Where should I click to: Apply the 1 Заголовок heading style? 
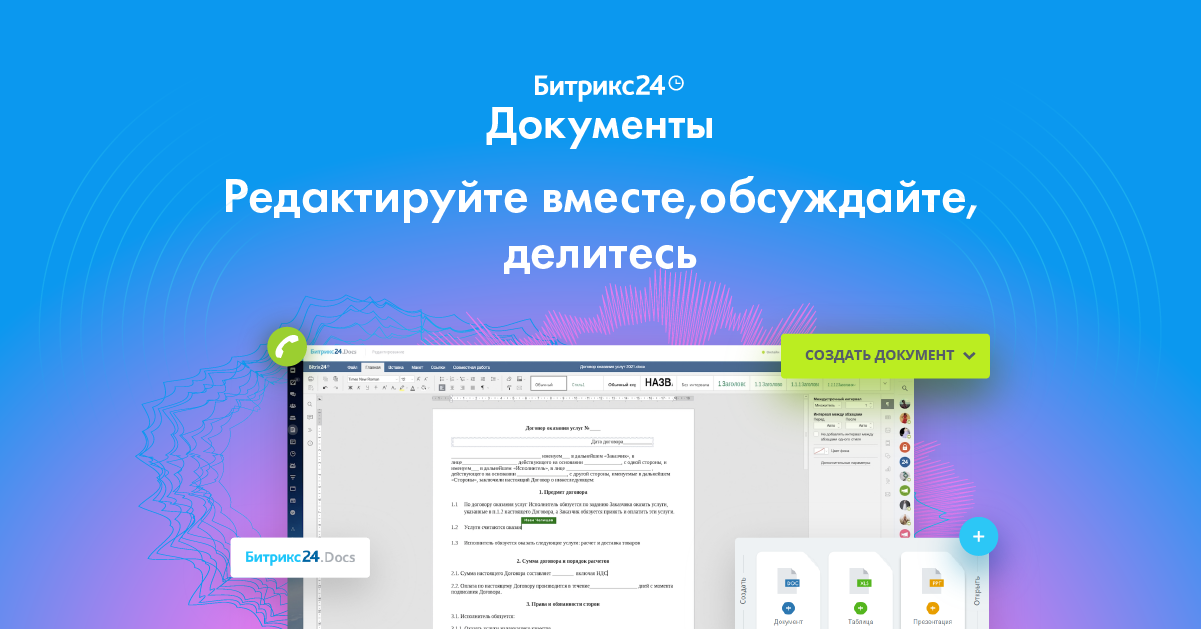pyautogui.click(x=732, y=383)
